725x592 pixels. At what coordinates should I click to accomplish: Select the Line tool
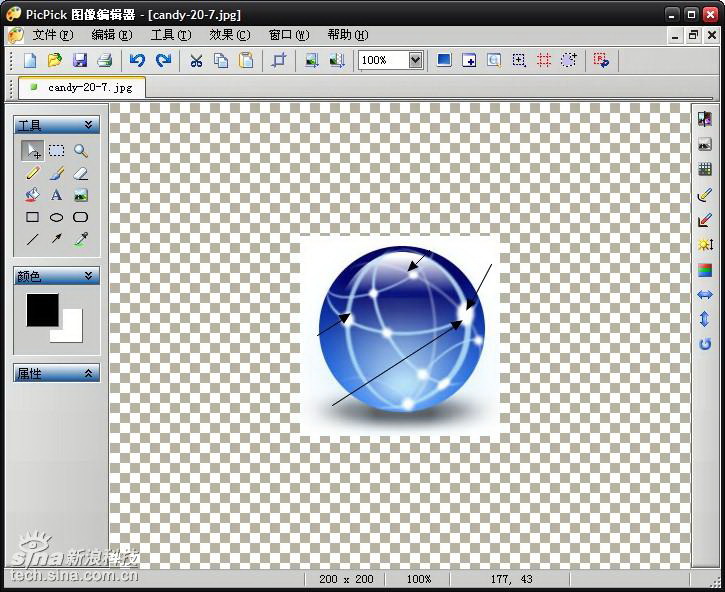pos(32,239)
